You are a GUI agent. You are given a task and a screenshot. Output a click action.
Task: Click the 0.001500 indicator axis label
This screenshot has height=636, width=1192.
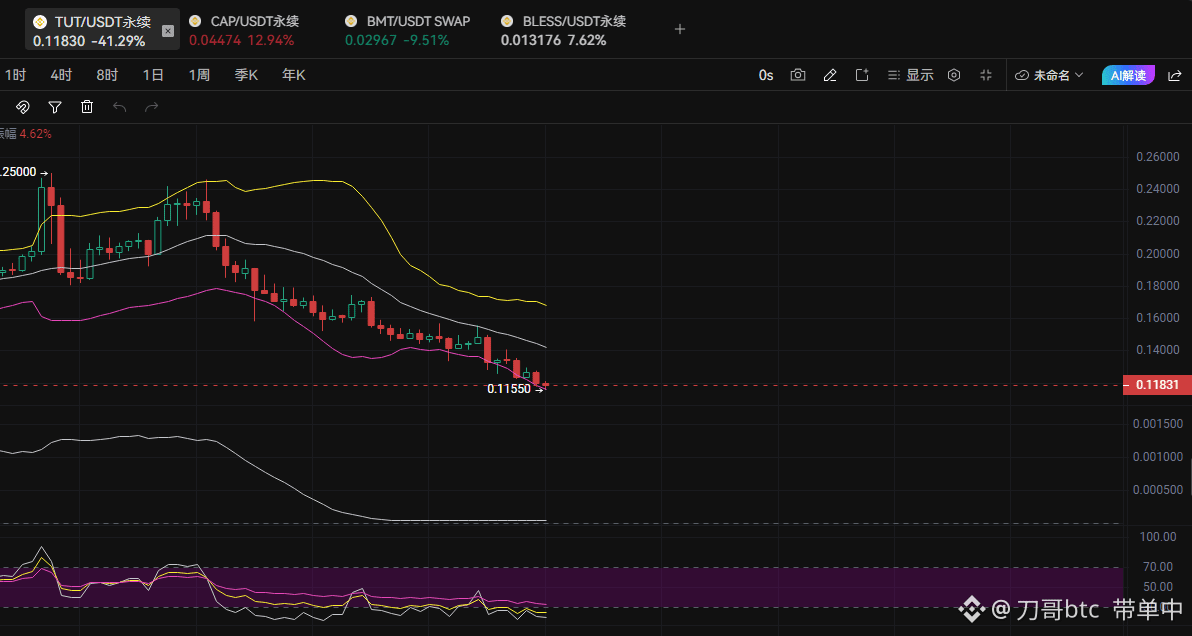(1158, 424)
